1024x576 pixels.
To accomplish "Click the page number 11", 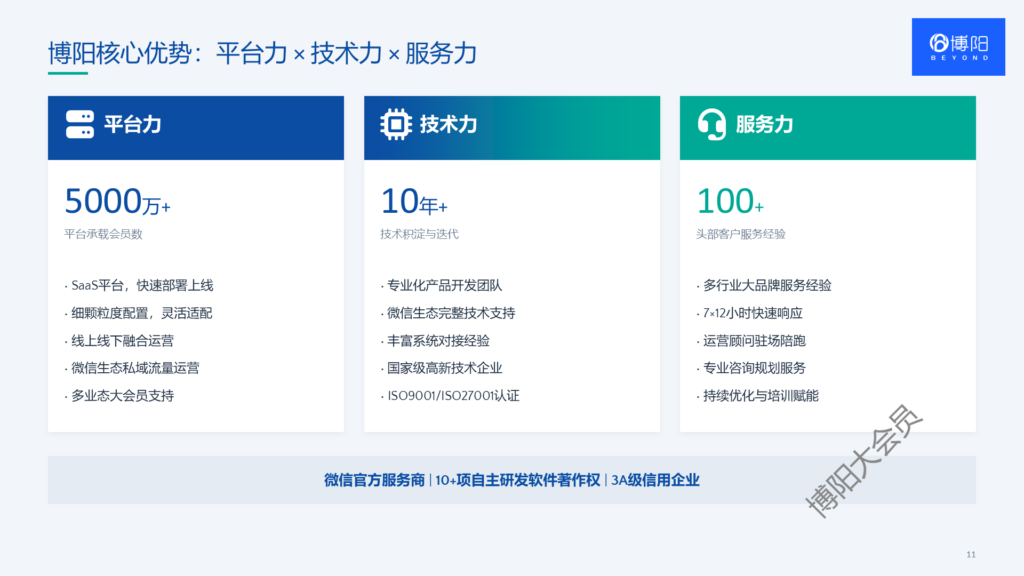I will click(971, 554).
